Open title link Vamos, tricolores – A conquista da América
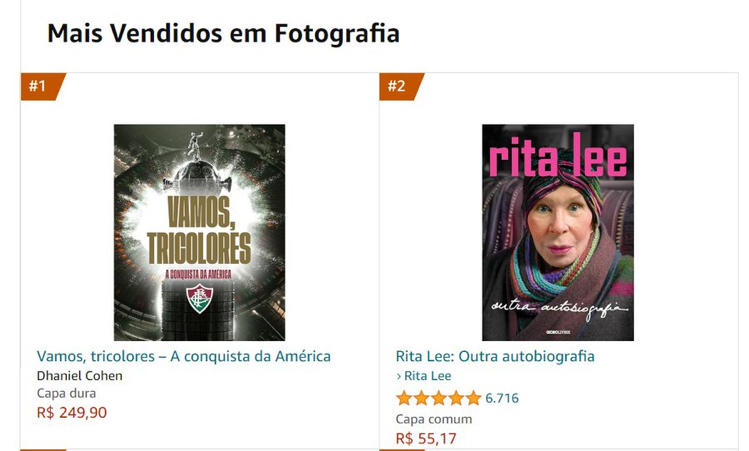 tap(184, 356)
